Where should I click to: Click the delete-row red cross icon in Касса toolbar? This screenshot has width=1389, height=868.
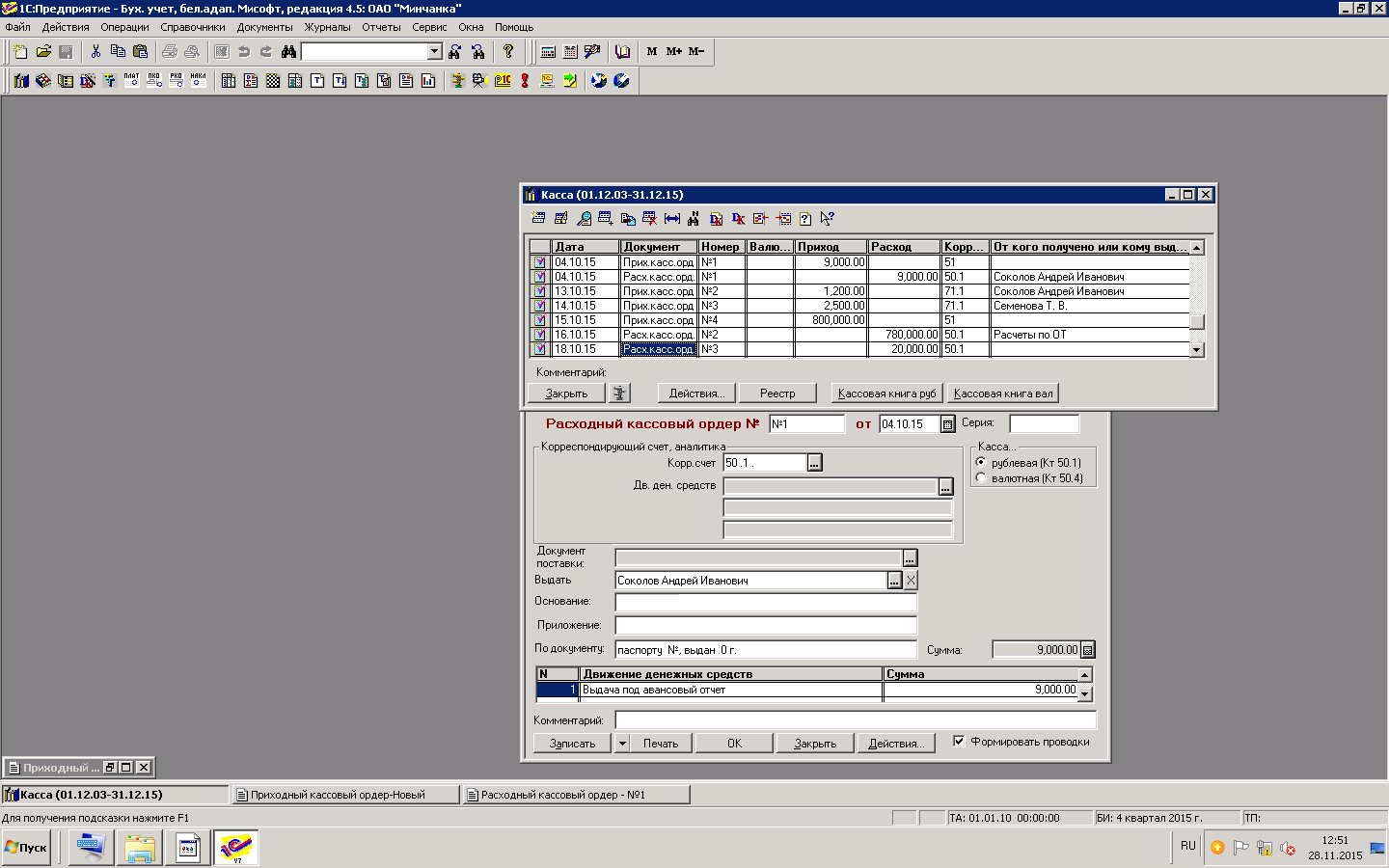650,219
